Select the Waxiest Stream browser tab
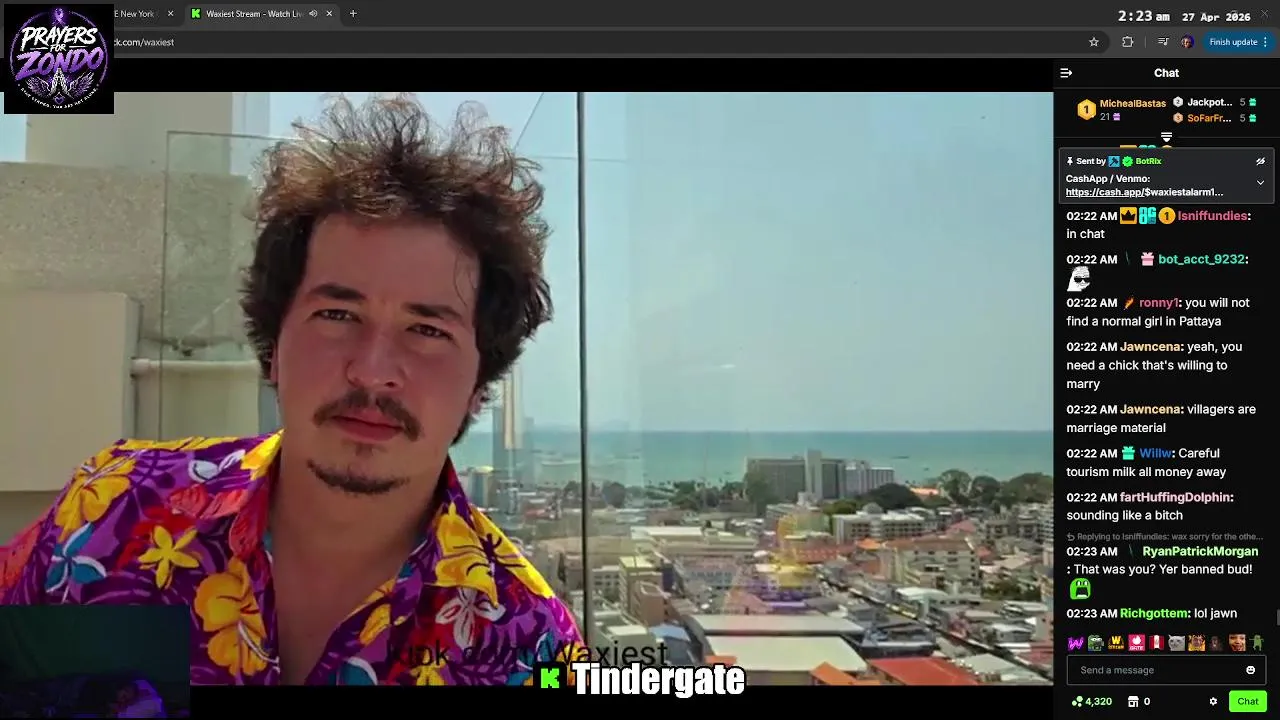This screenshot has height=720, width=1280. tap(253, 14)
